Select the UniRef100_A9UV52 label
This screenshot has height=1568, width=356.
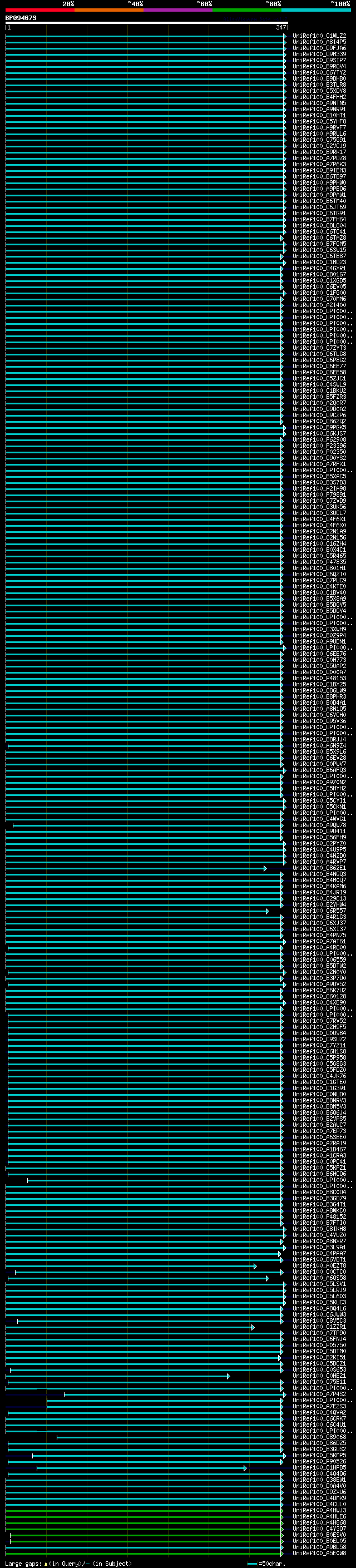319,985
